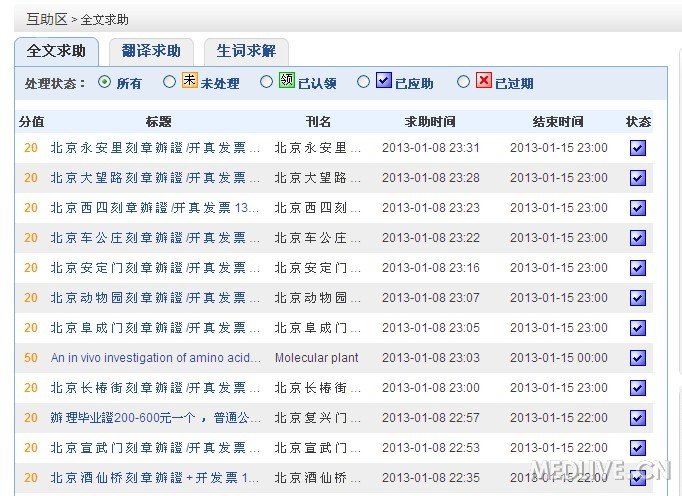Click the 标题 column header

(158, 122)
